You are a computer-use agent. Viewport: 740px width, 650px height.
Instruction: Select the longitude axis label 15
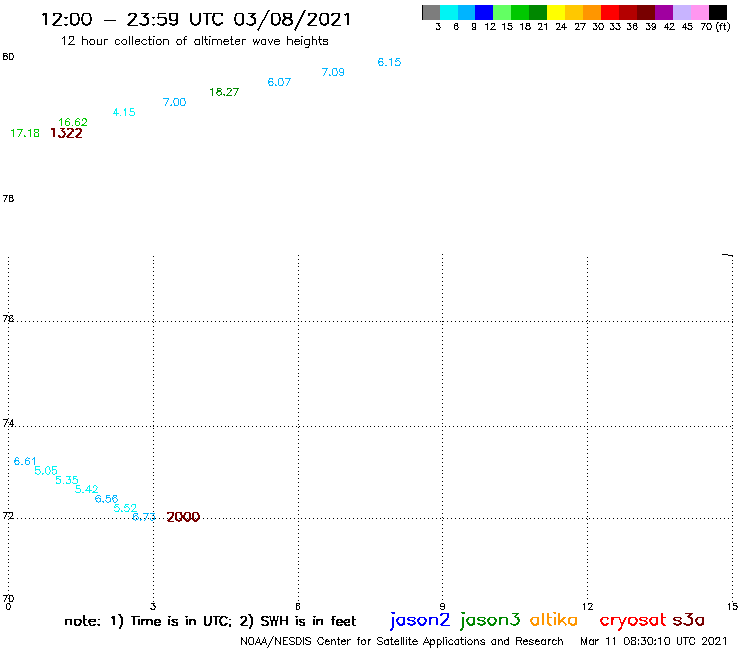click(x=732, y=607)
